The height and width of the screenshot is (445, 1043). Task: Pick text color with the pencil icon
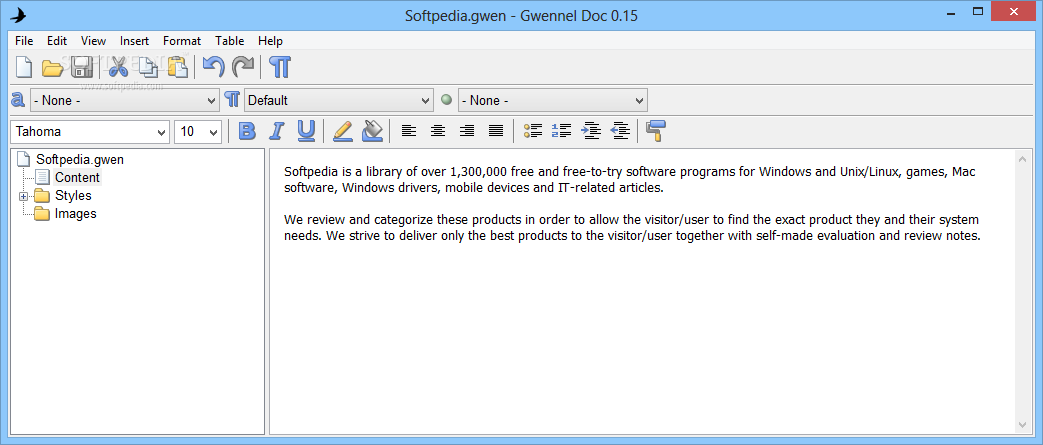pos(343,131)
